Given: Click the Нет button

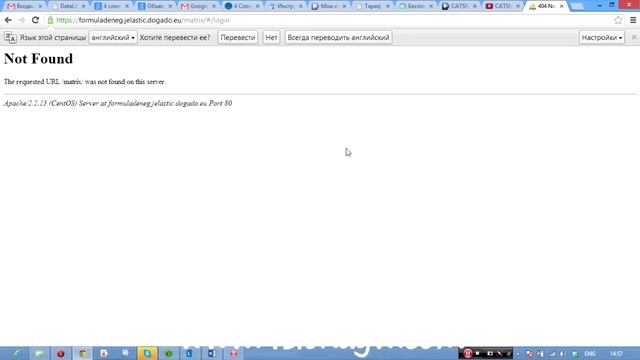Looking at the screenshot, I should (x=271, y=38).
